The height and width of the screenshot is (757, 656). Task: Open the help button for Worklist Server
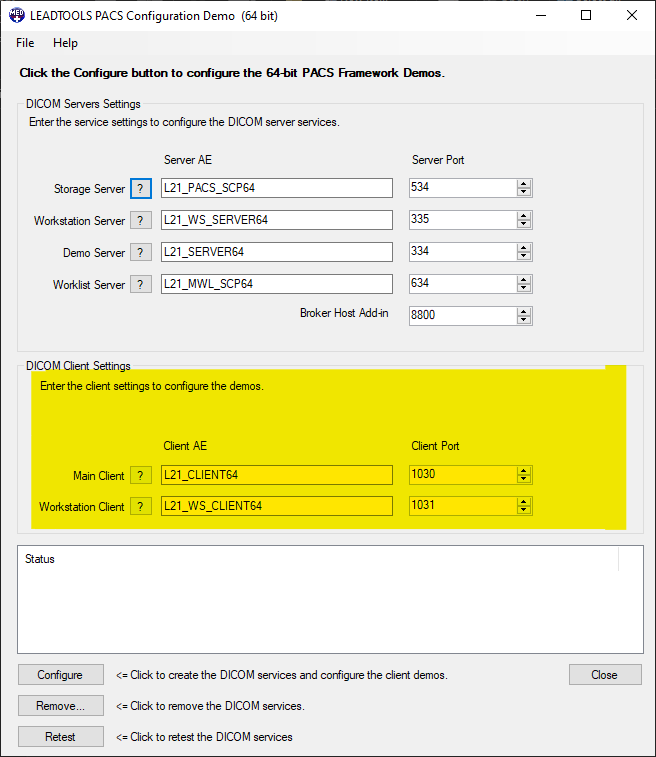click(x=140, y=284)
